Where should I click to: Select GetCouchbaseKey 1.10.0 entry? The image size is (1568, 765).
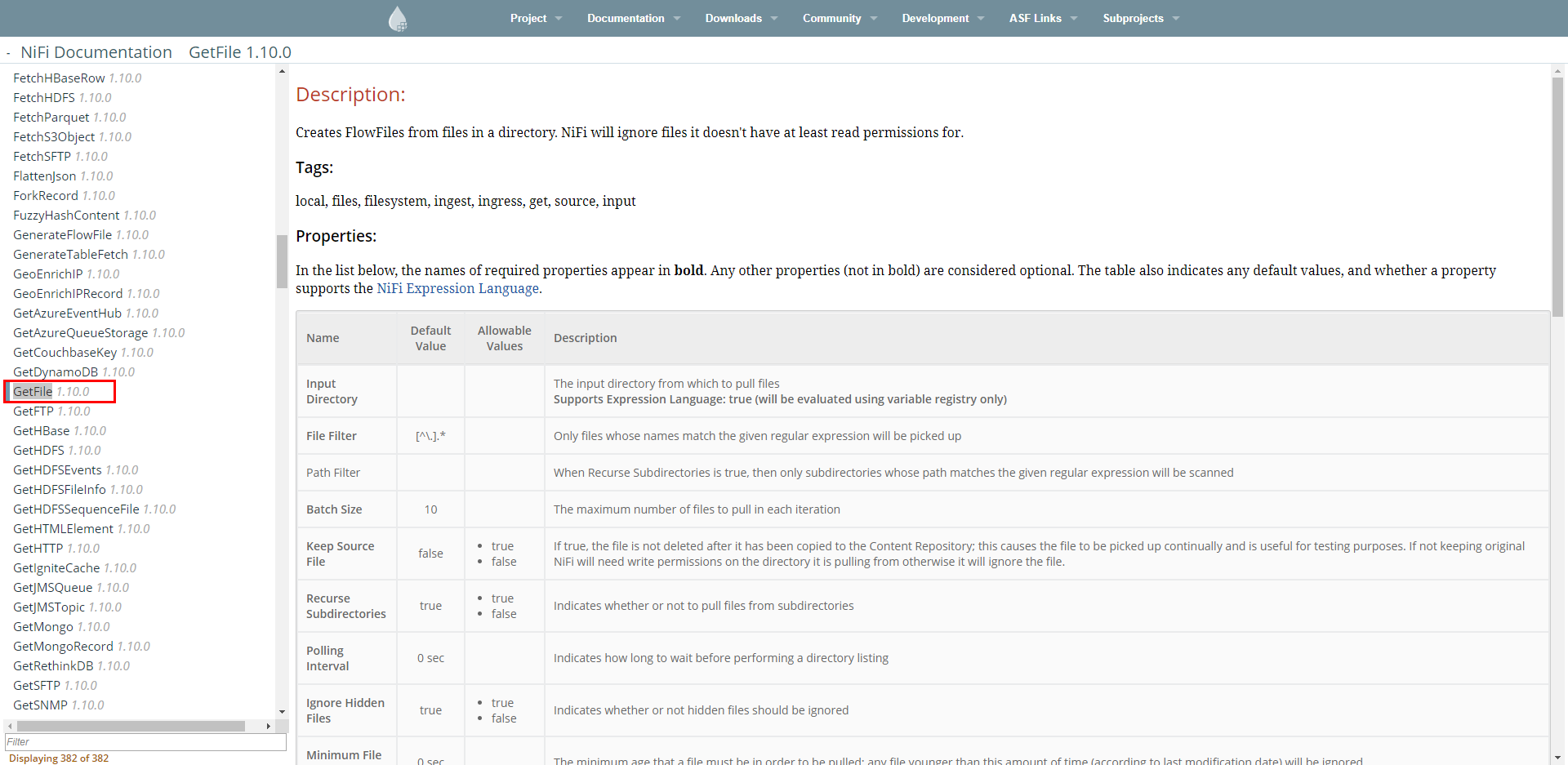pyautogui.click(x=83, y=353)
